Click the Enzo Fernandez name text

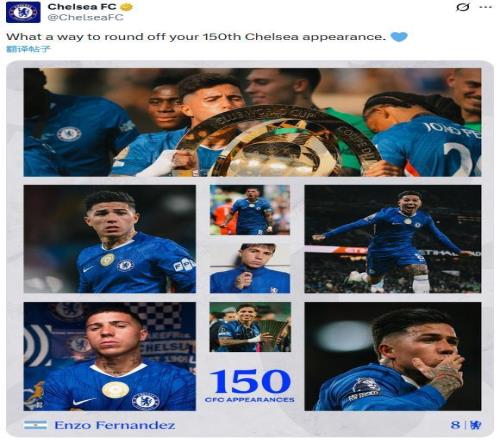pos(115,425)
